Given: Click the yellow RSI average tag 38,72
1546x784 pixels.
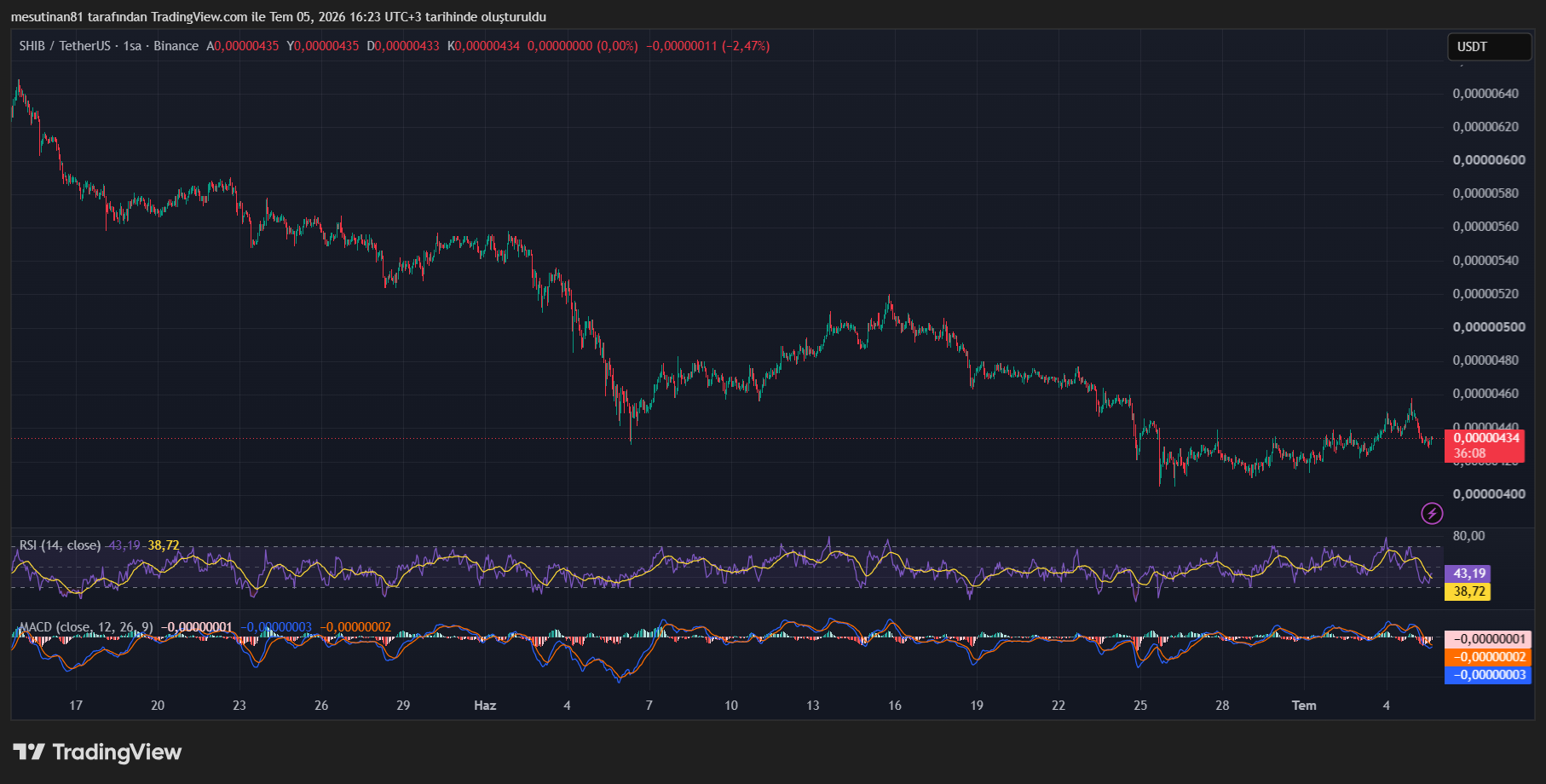Looking at the screenshot, I should coord(1468,591).
